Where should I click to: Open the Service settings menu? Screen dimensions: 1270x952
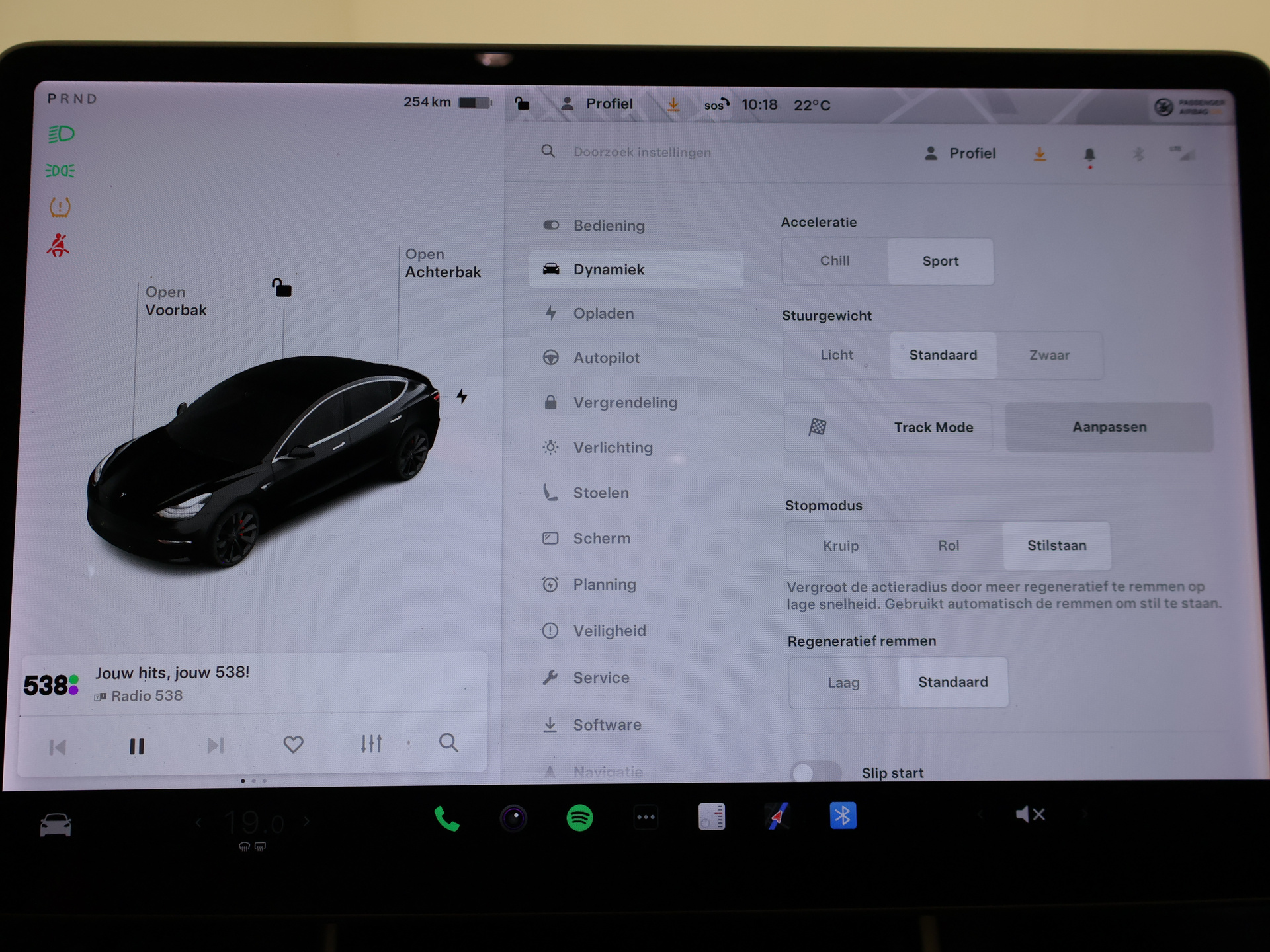[636, 678]
